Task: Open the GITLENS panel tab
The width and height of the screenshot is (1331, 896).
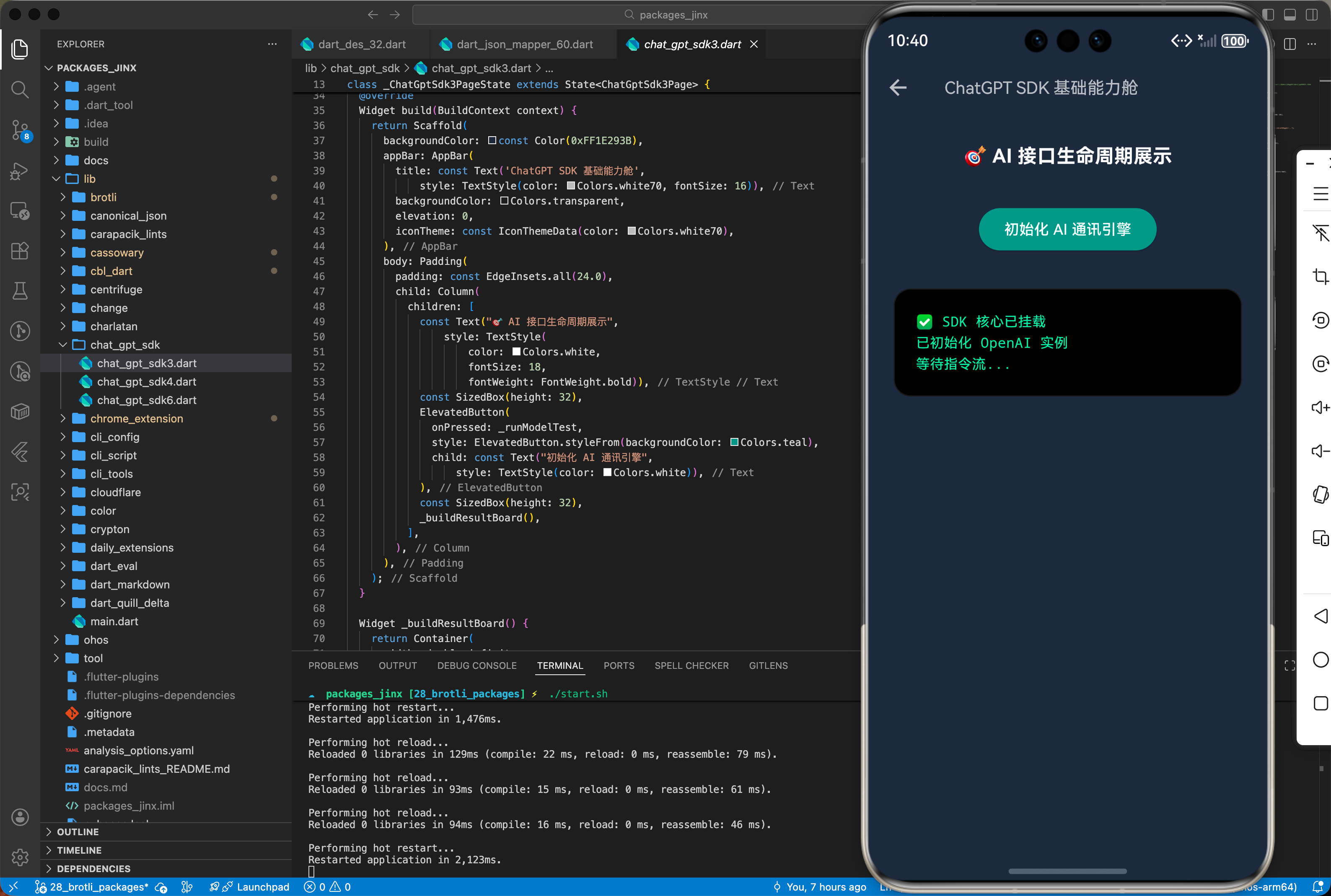Action: click(x=768, y=666)
